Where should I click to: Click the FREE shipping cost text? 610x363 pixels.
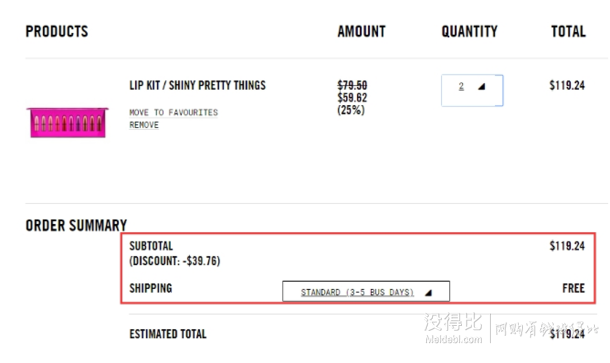[x=573, y=288]
